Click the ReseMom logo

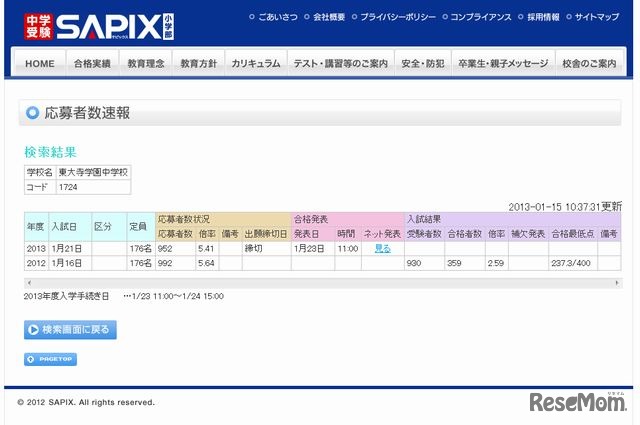pos(577,401)
